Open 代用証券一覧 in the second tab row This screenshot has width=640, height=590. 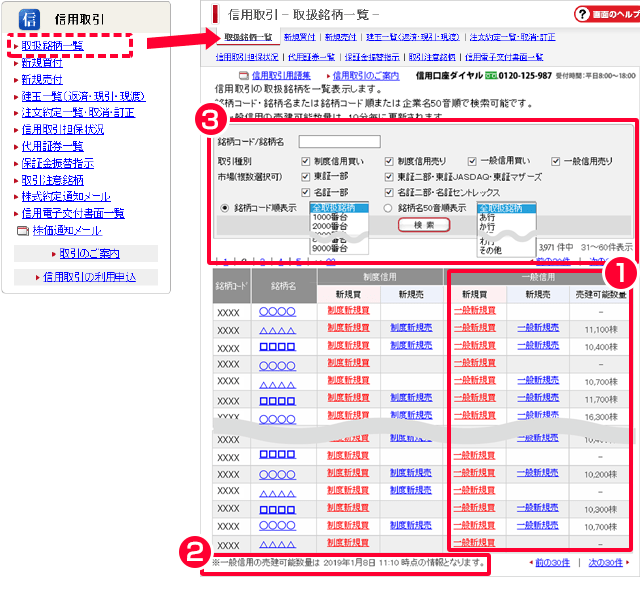[311, 57]
